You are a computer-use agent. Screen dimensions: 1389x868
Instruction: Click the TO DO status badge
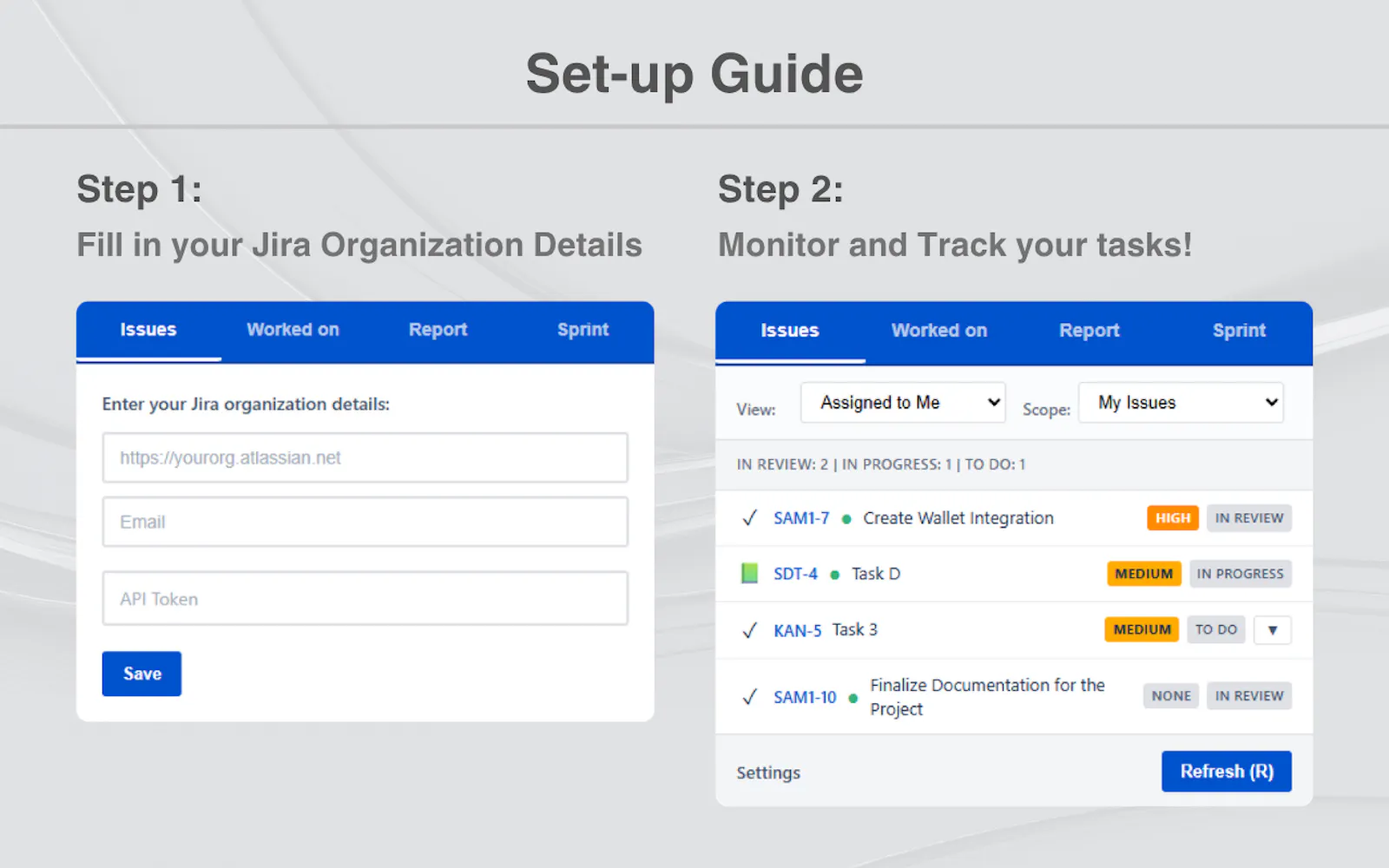coord(1216,629)
